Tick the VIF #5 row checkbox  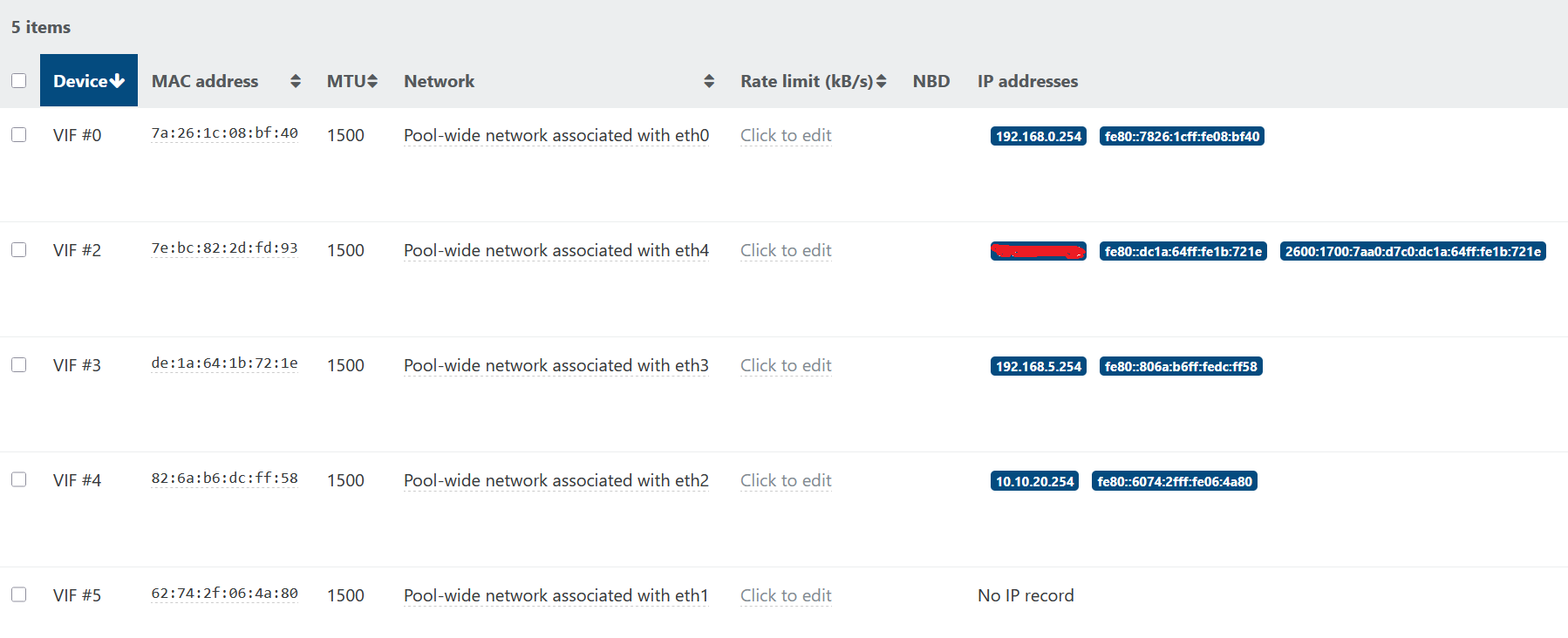coord(18,595)
